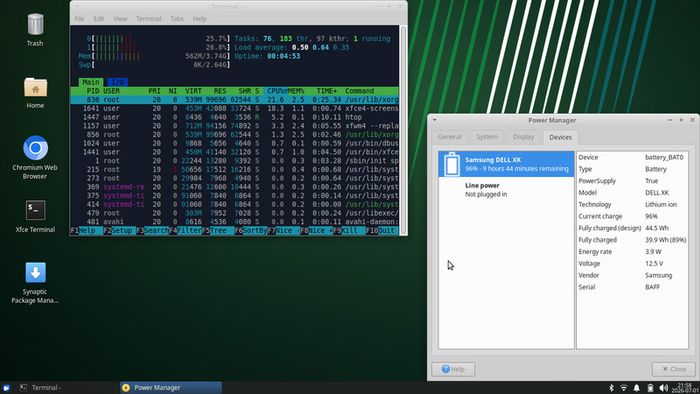Click the Bluetooth tray icon
The height and width of the screenshot is (394, 700).
(x=612, y=388)
